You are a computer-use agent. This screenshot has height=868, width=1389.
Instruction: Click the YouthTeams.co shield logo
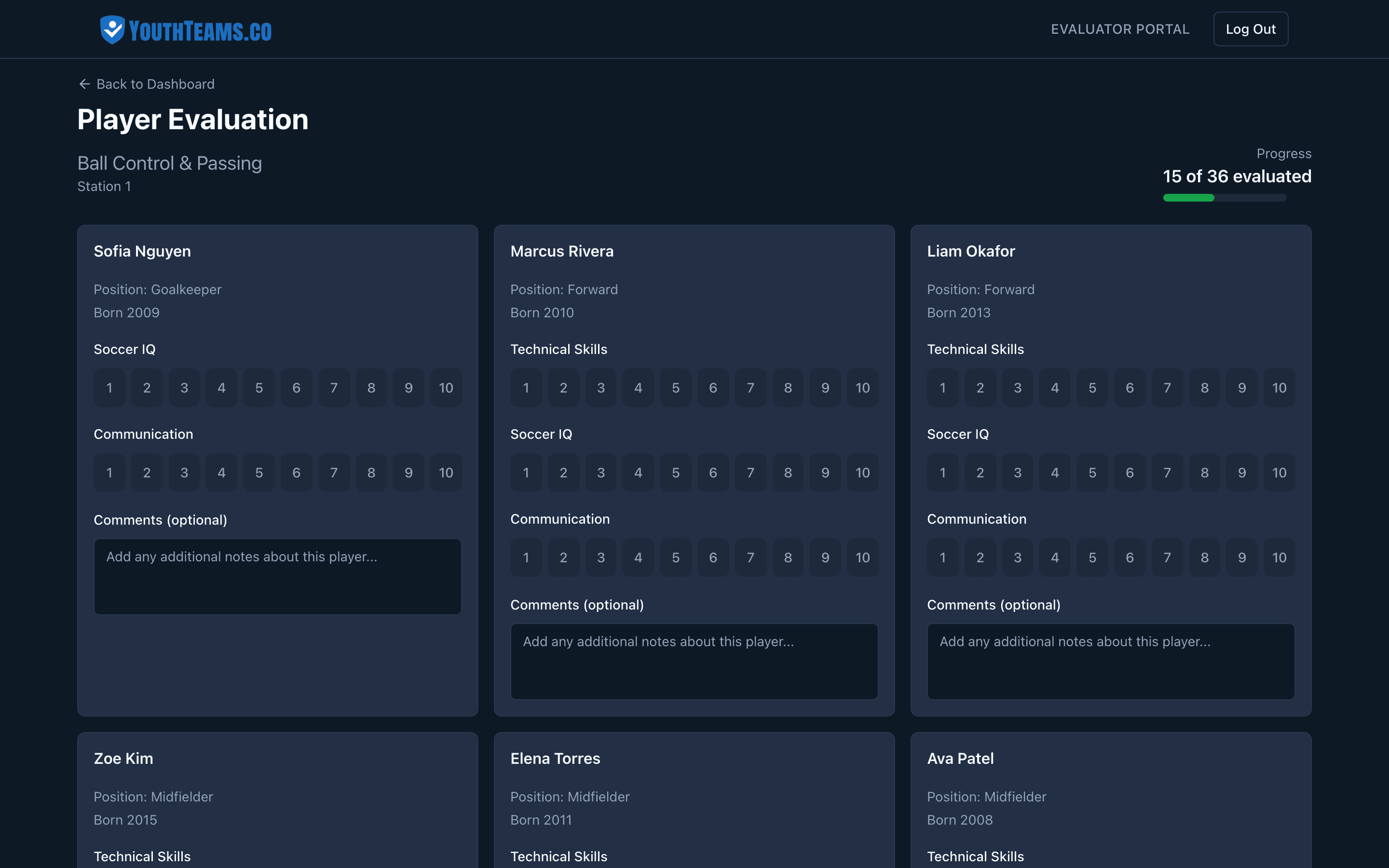point(112,29)
